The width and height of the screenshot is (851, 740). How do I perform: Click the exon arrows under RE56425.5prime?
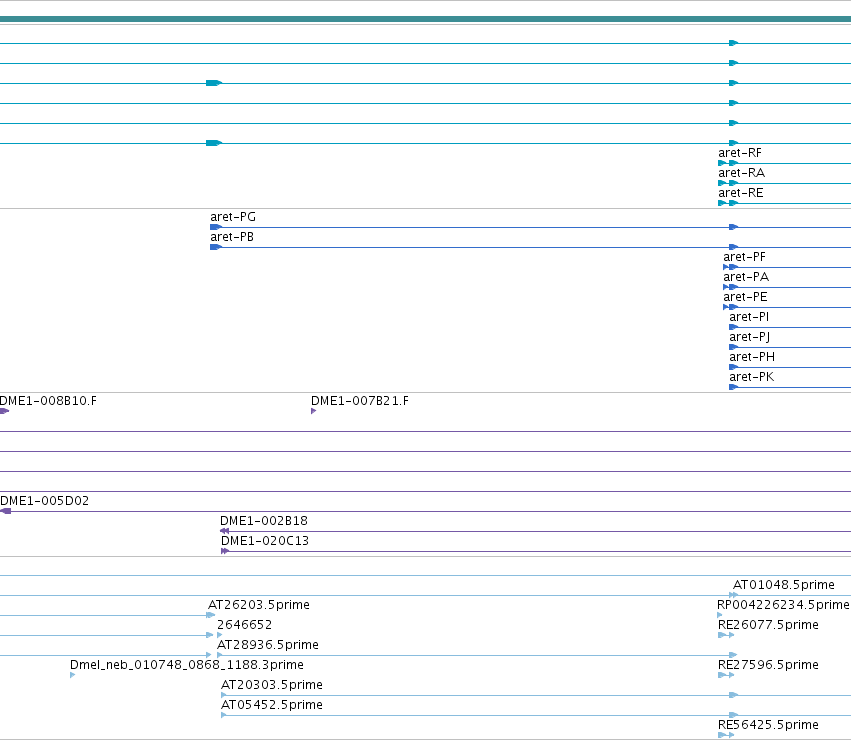[726, 735]
